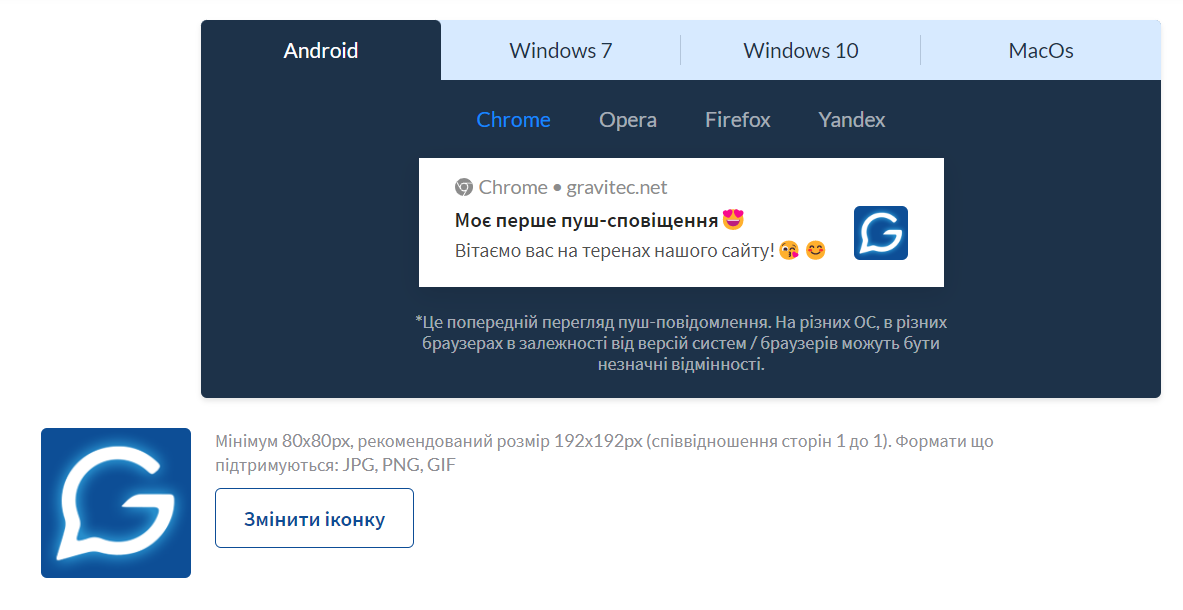Select the Yandex browser preview

(852, 120)
